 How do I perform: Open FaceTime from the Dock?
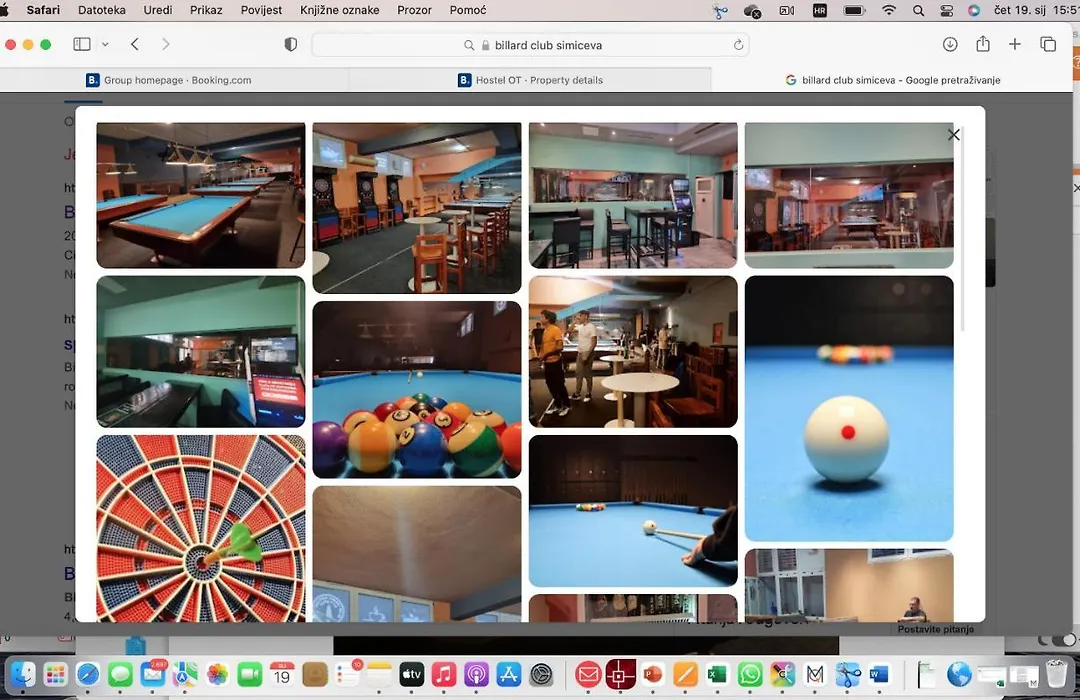point(249,674)
